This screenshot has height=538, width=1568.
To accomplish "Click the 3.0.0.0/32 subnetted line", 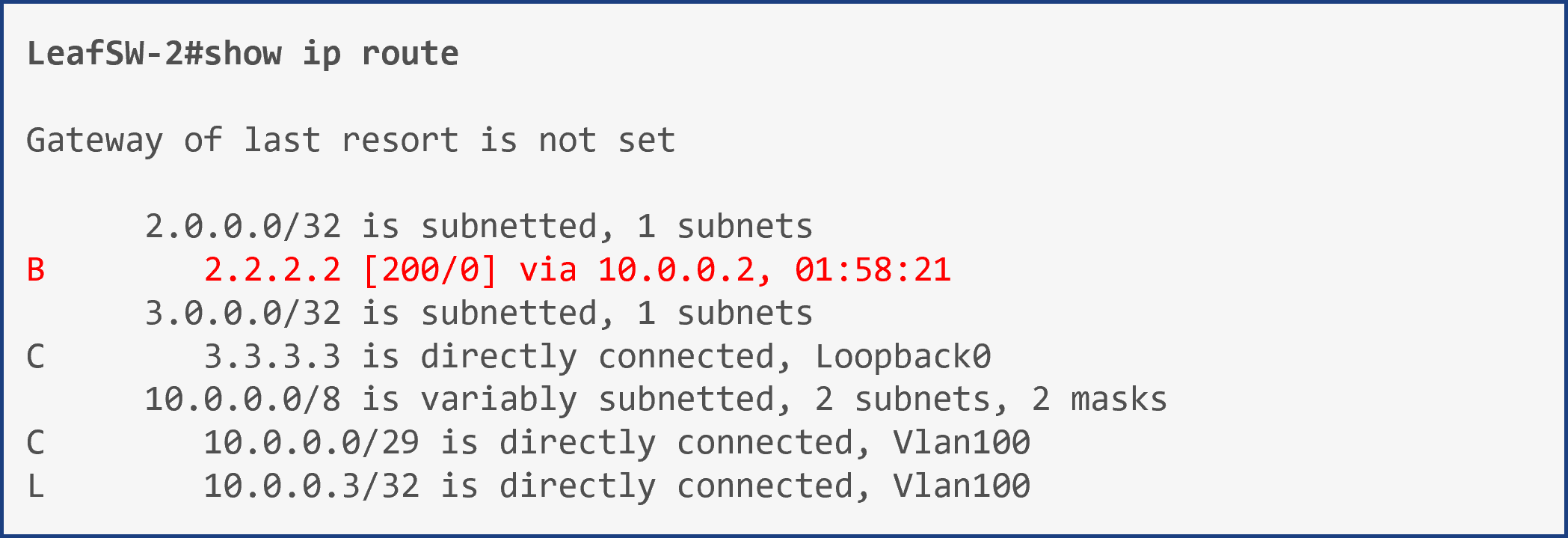I will point(479,314).
